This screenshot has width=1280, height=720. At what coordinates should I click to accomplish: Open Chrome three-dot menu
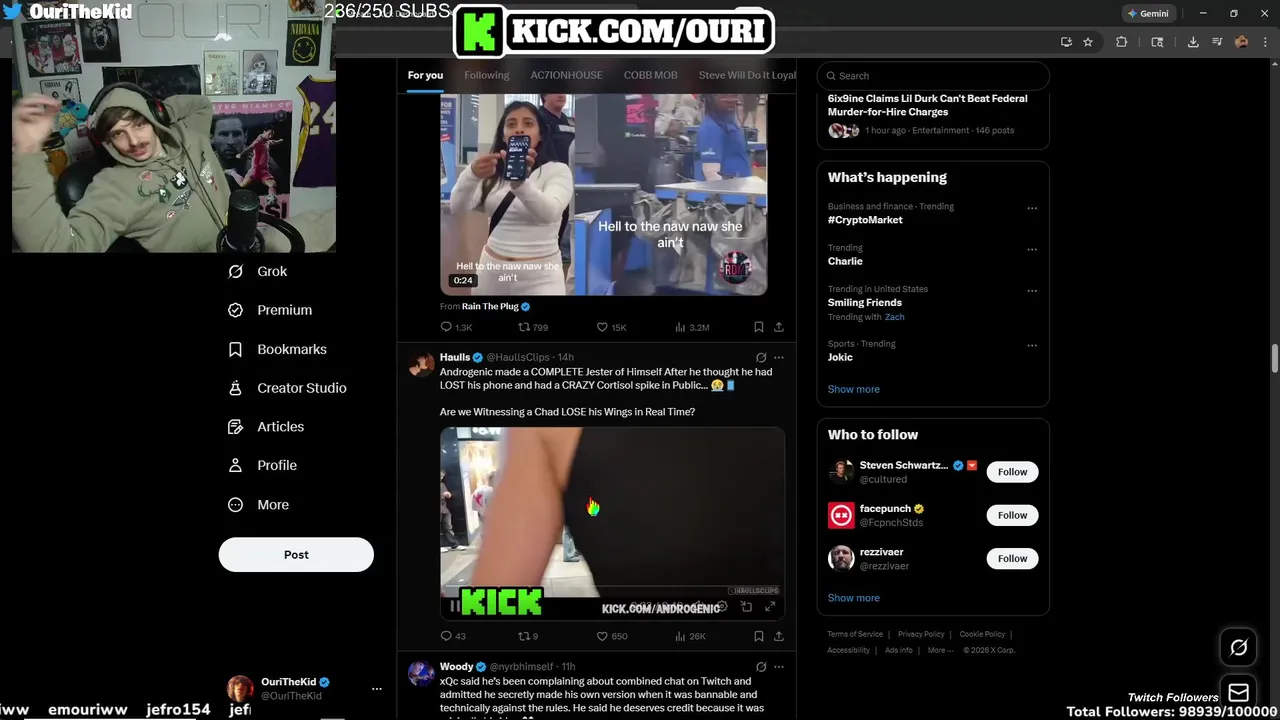click(x=1263, y=42)
